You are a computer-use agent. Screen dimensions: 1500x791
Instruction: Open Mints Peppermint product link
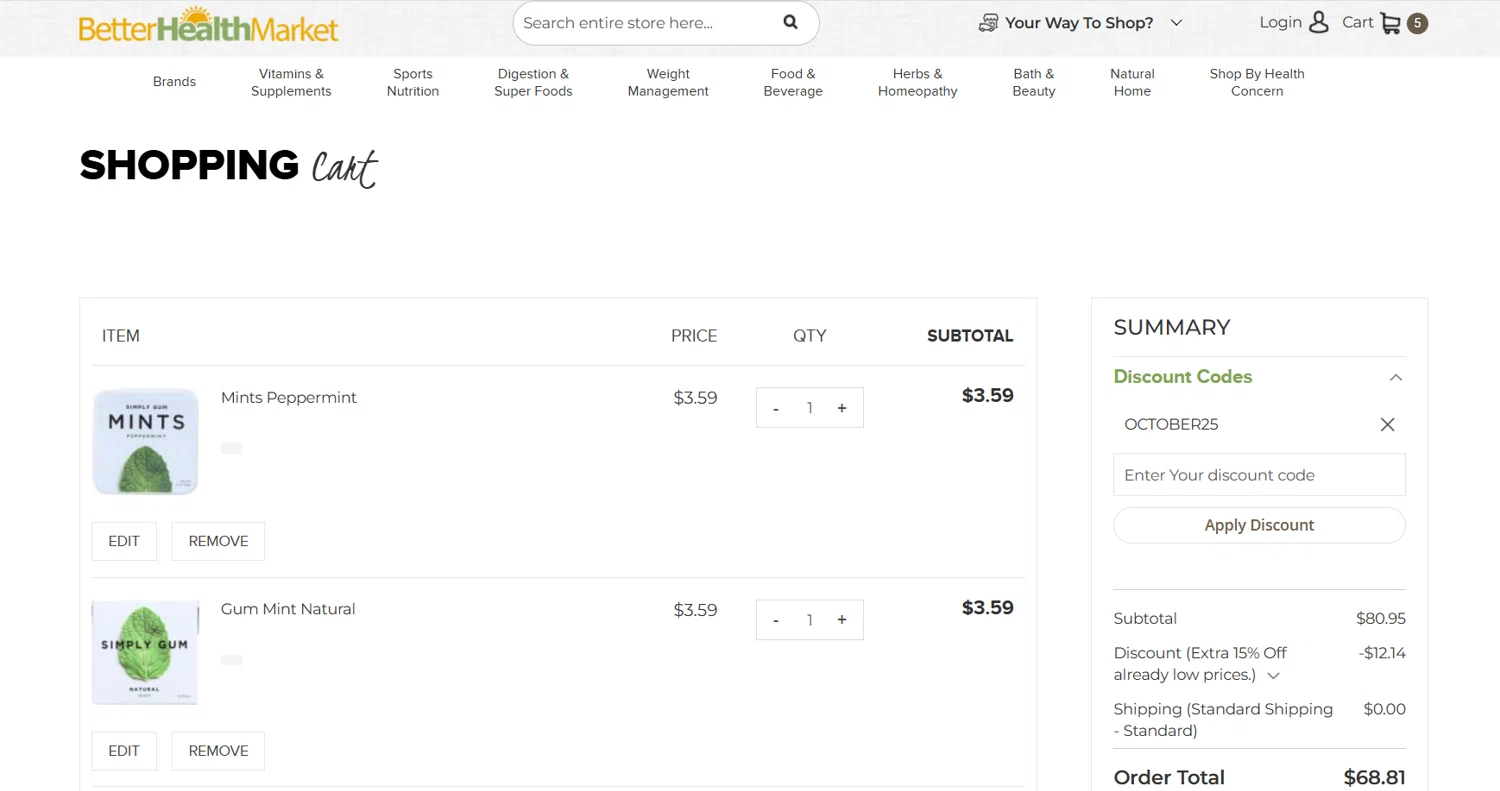coord(289,397)
